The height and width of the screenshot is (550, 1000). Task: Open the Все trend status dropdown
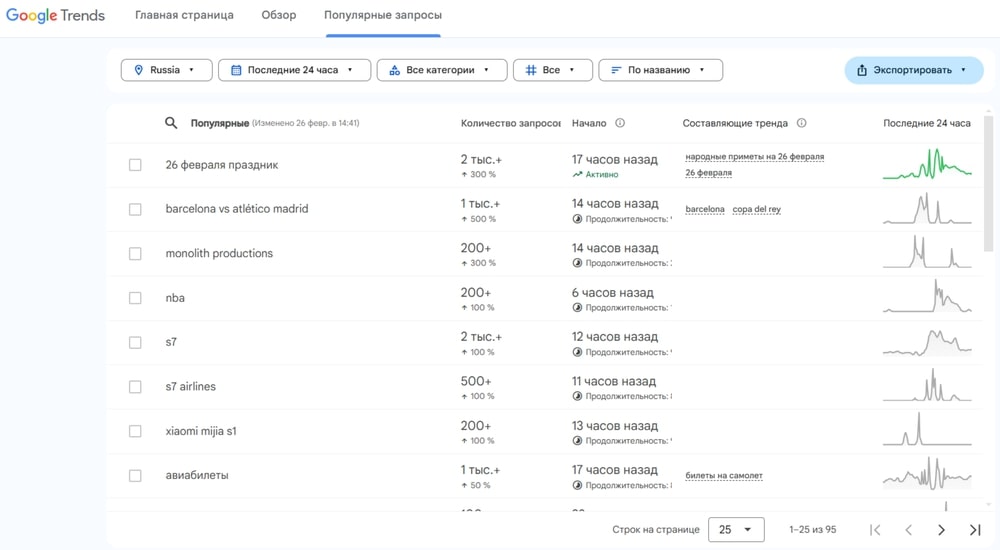[553, 70]
